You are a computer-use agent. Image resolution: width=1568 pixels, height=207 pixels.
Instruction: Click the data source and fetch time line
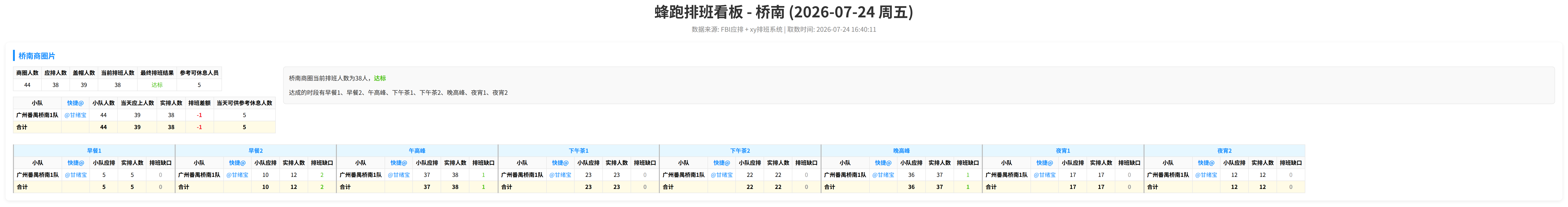tap(784, 29)
